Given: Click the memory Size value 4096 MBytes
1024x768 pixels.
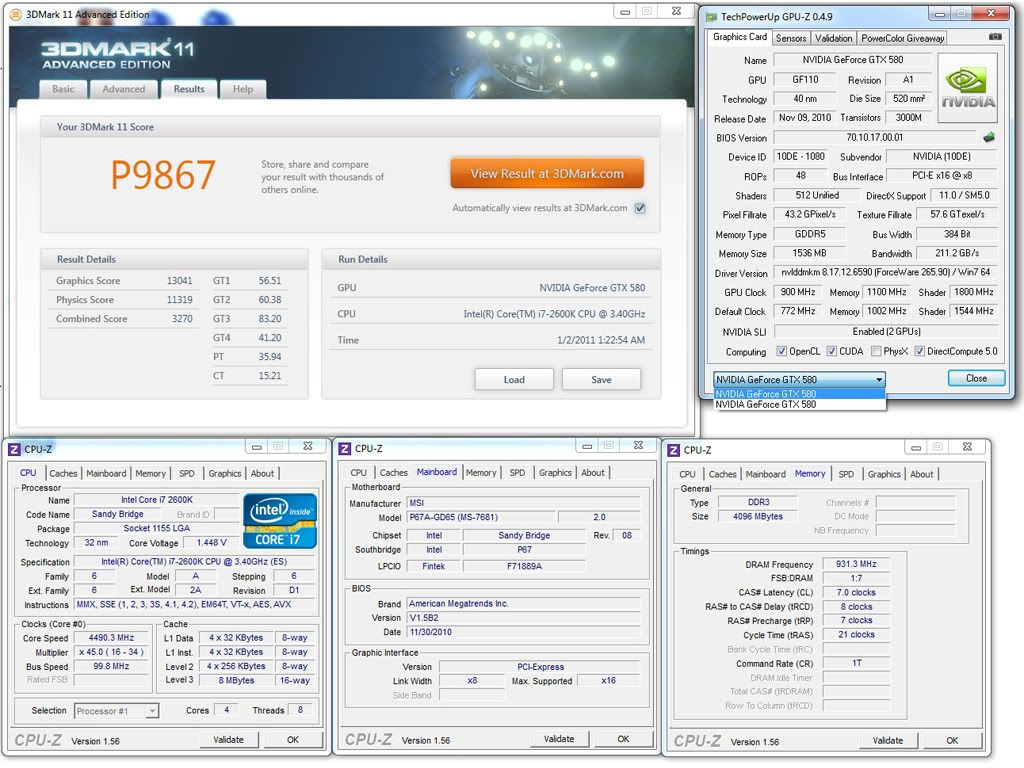Looking at the screenshot, I should point(758,516).
